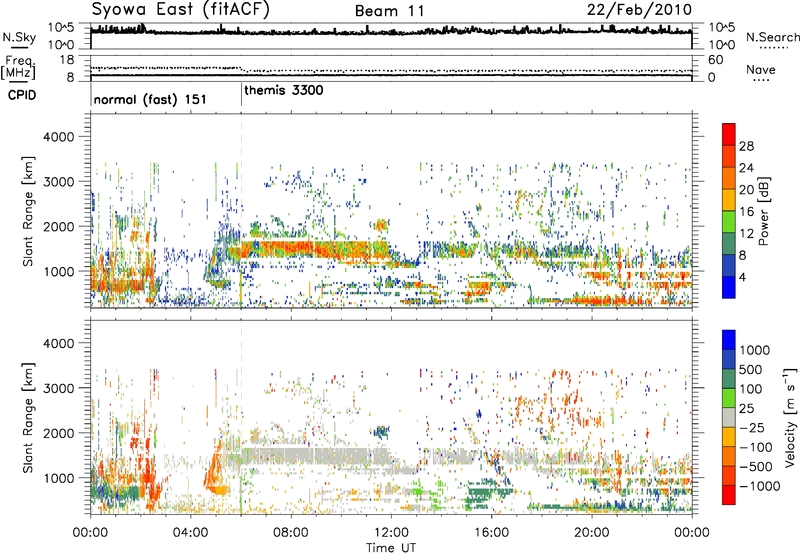Click the '20:00' time axis tick

click(x=591, y=532)
